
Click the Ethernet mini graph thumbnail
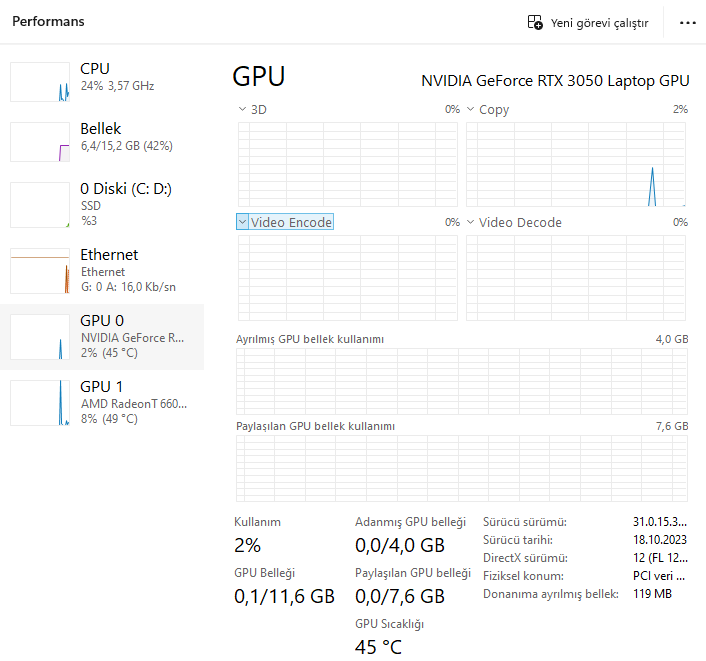40,271
